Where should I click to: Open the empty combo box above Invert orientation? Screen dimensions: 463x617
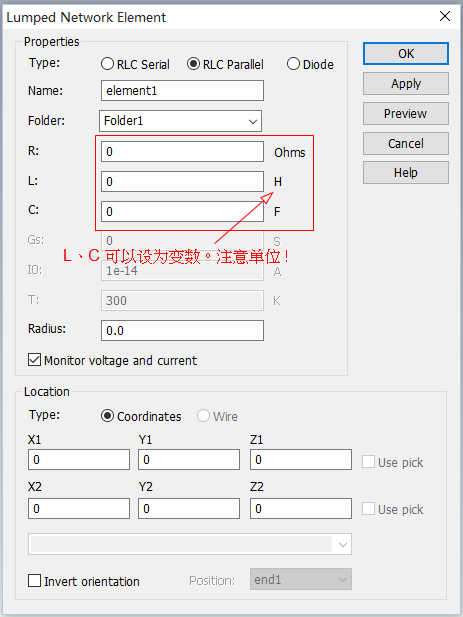(x=190, y=545)
